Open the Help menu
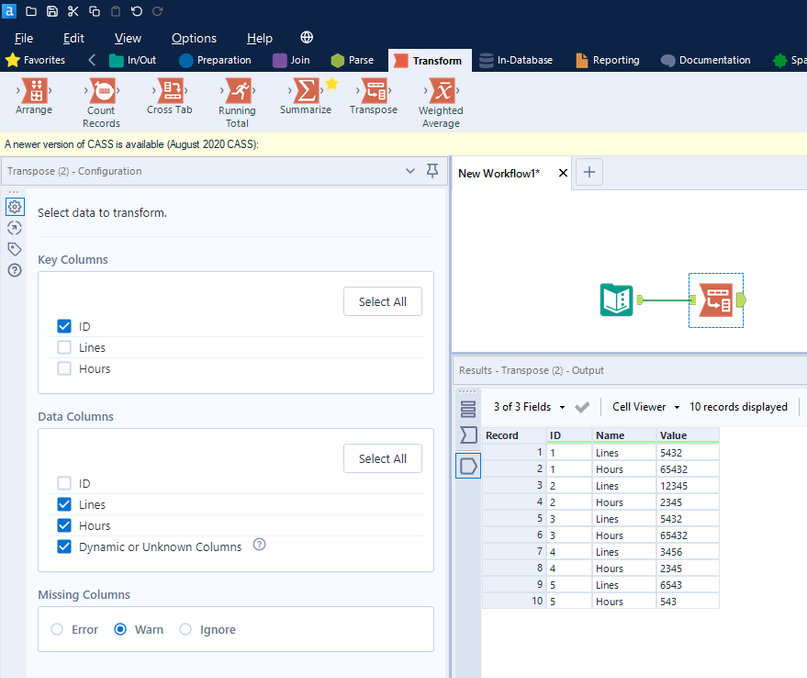Image resolution: width=807 pixels, height=678 pixels. pyautogui.click(x=259, y=38)
